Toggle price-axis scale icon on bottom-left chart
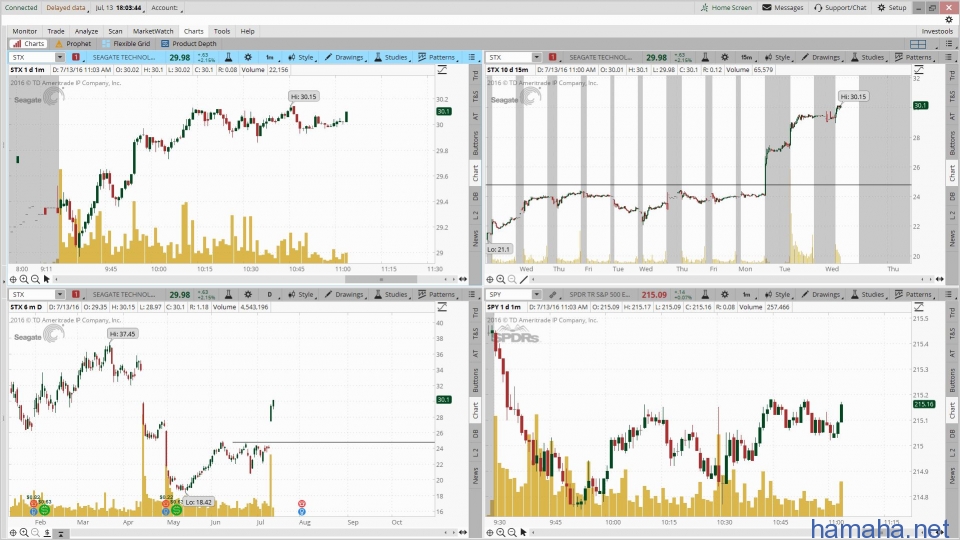The image size is (960, 540). 442,307
